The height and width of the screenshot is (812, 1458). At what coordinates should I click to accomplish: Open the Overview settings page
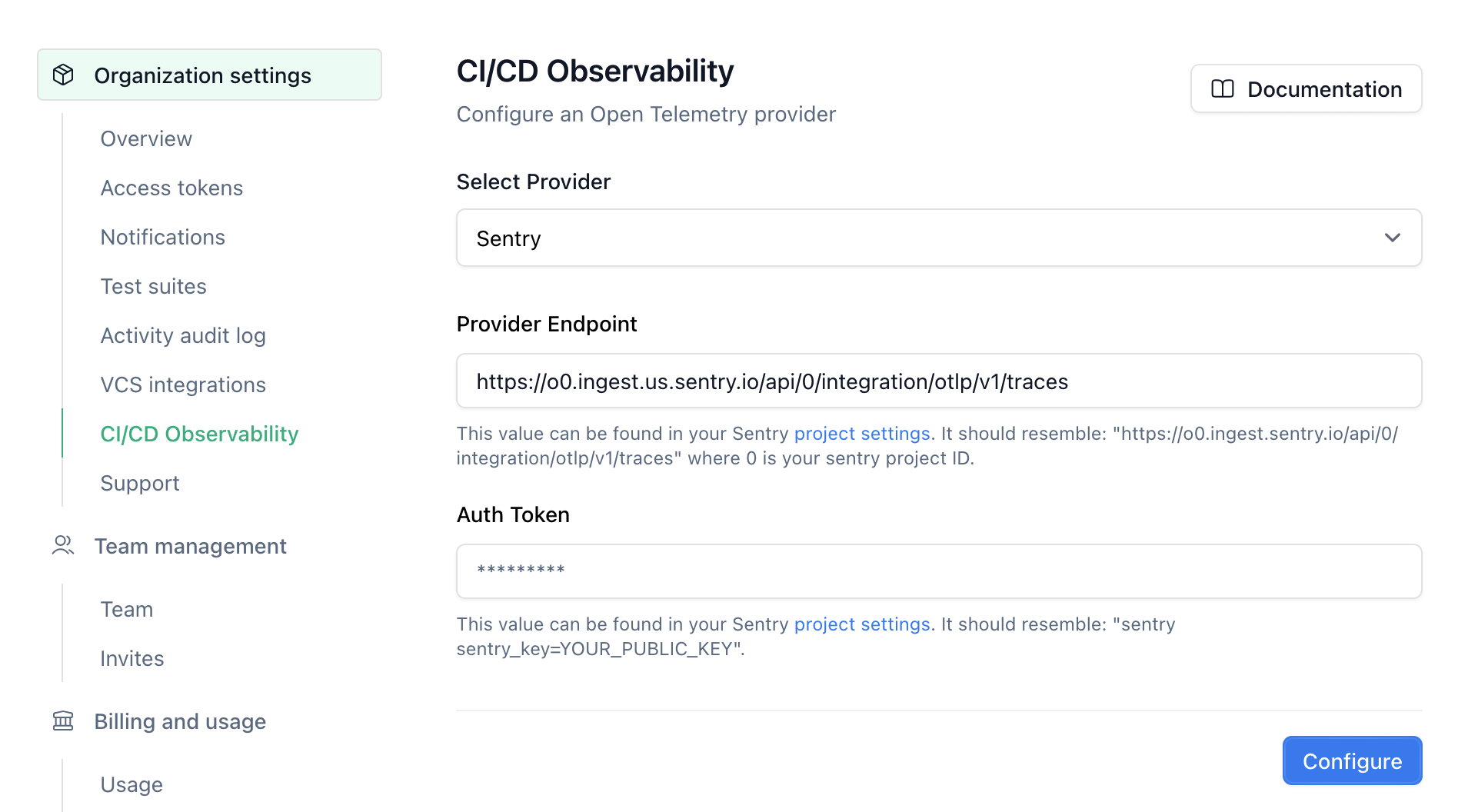click(146, 139)
